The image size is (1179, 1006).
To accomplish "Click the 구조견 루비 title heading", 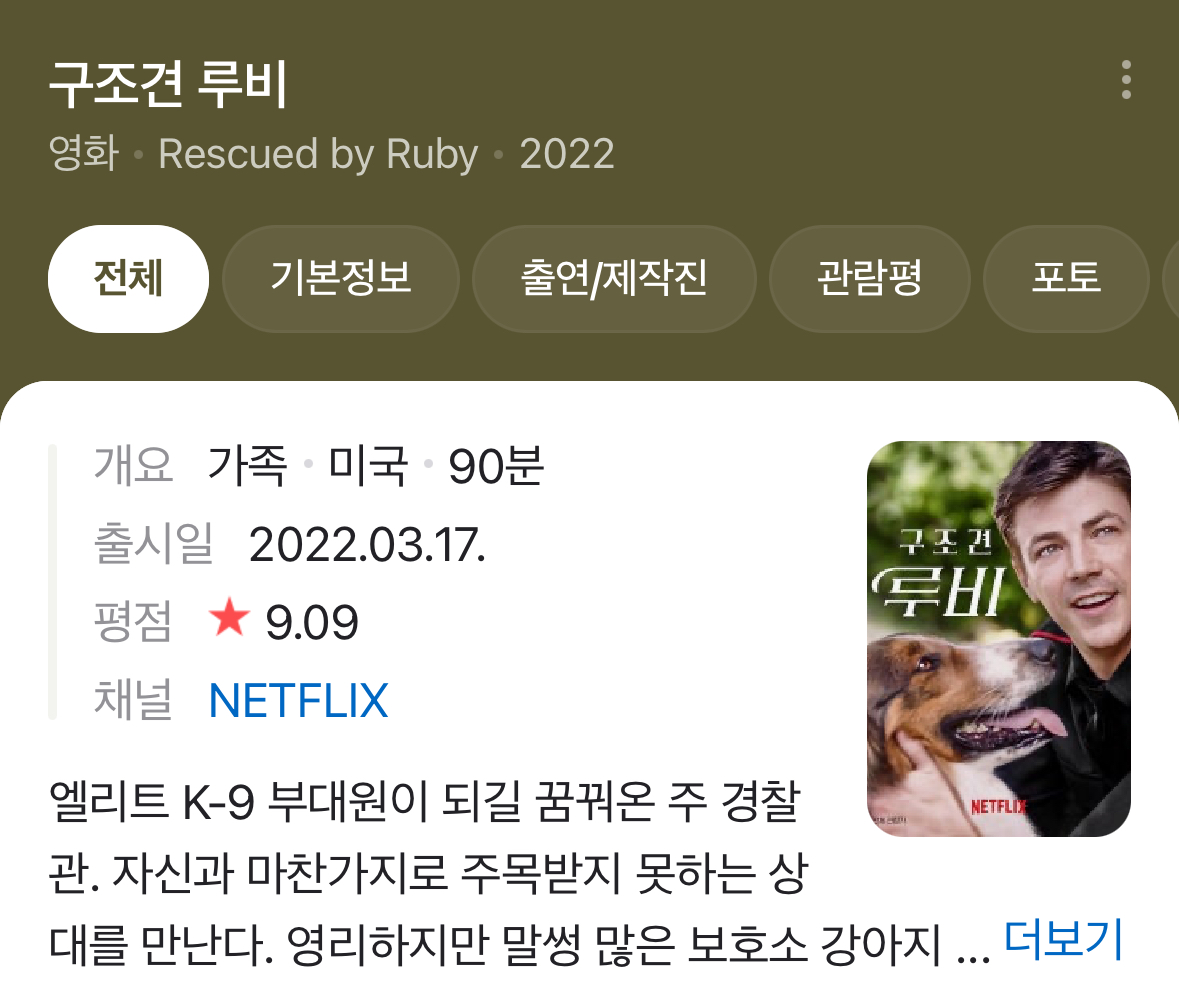I will (x=168, y=83).
